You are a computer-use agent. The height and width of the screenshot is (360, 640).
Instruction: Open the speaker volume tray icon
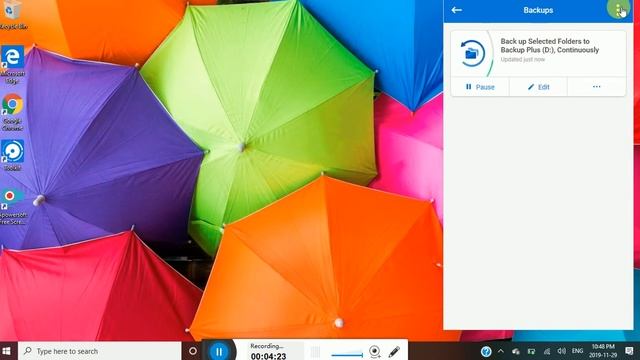(x=562, y=351)
